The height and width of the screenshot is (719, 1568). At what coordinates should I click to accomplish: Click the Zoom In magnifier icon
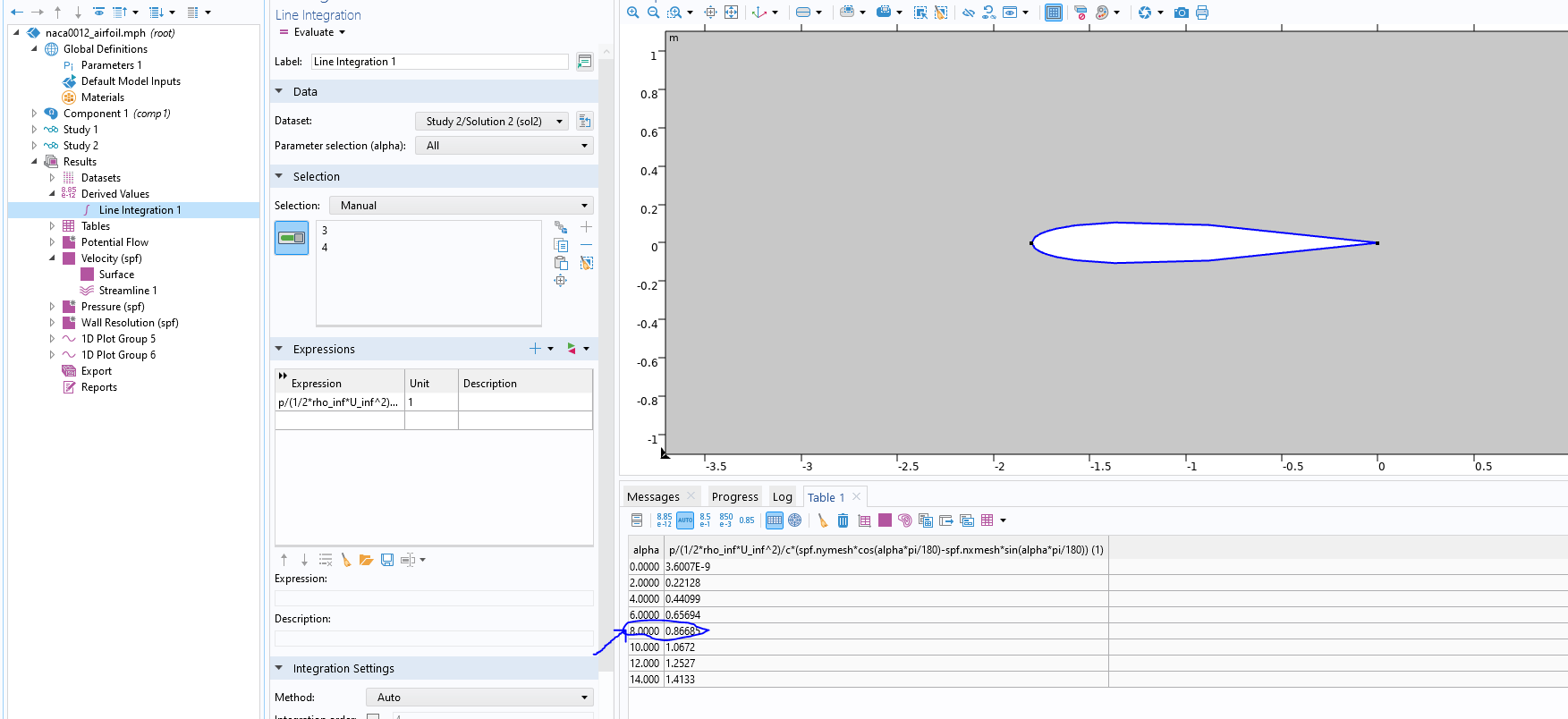632,13
